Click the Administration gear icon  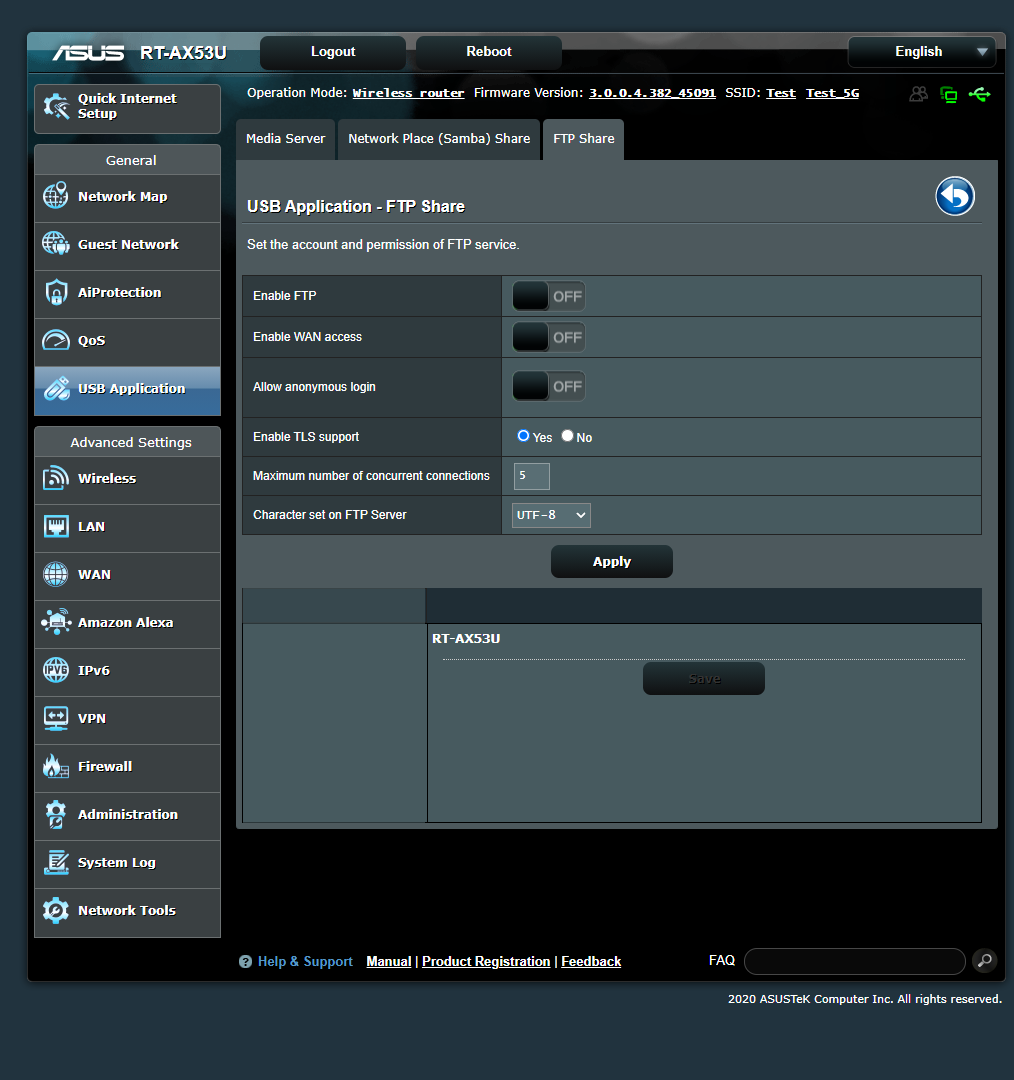click(56, 814)
